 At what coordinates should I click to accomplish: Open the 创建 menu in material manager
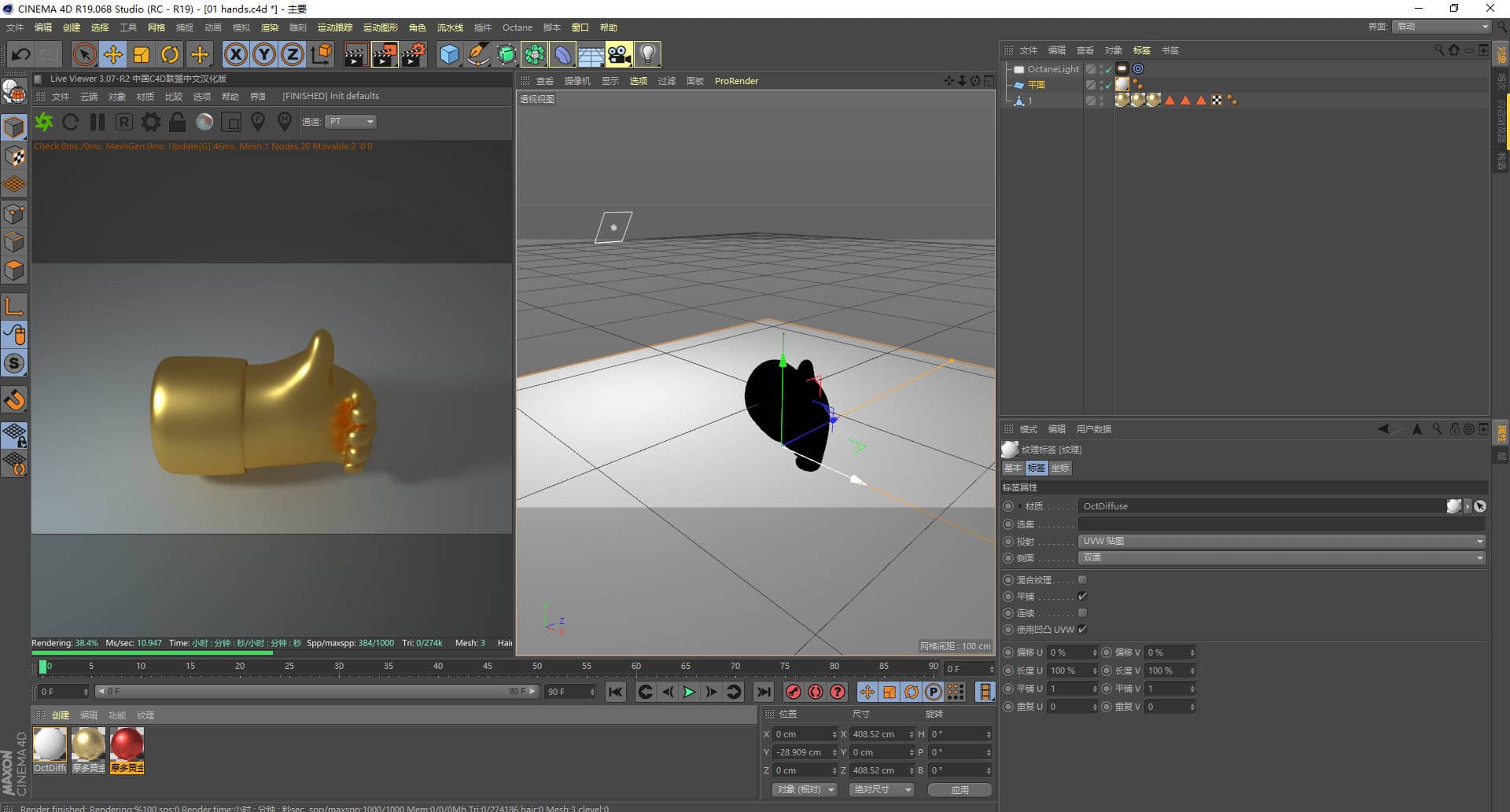[x=61, y=715]
